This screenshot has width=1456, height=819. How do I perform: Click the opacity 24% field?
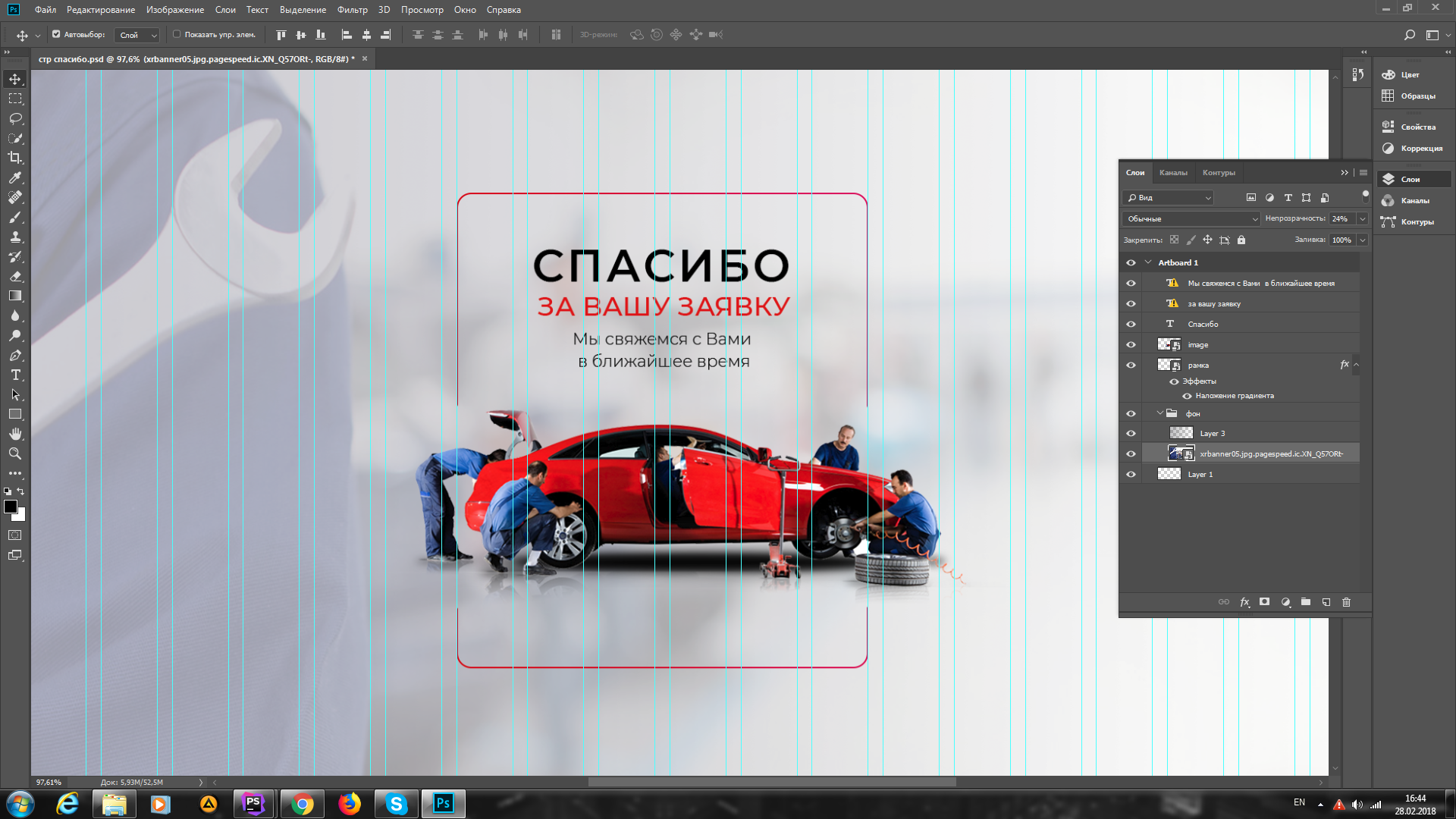click(1342, 218)
